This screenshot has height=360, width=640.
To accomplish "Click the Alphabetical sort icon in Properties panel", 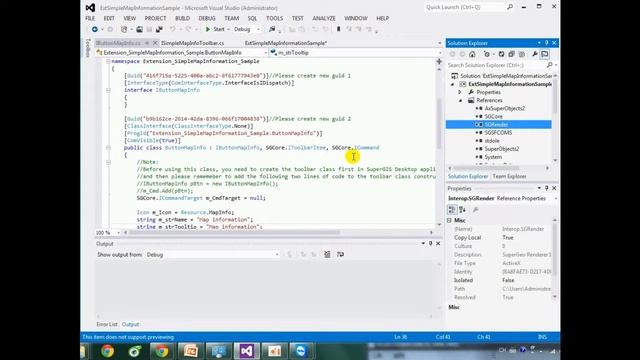I will (462, 210).
